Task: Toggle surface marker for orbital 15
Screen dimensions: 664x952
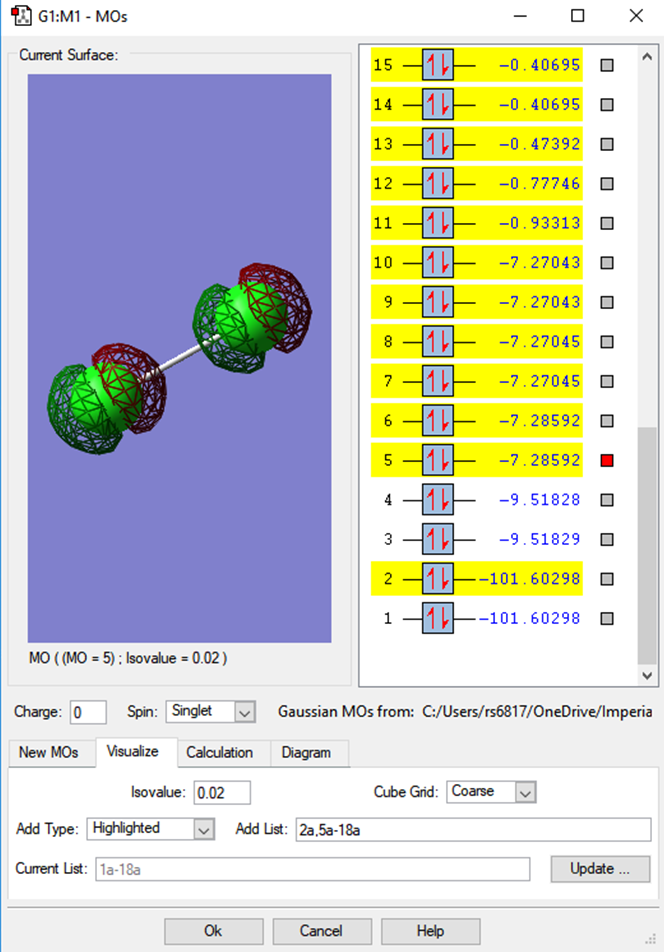Action: click(607, 65)
